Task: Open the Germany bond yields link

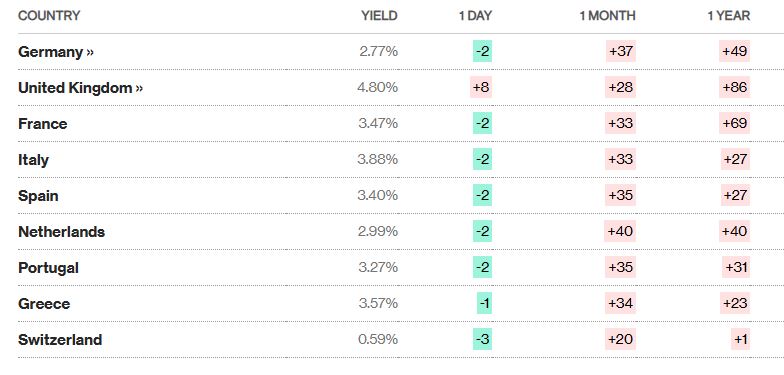Action: click(56, 52)
